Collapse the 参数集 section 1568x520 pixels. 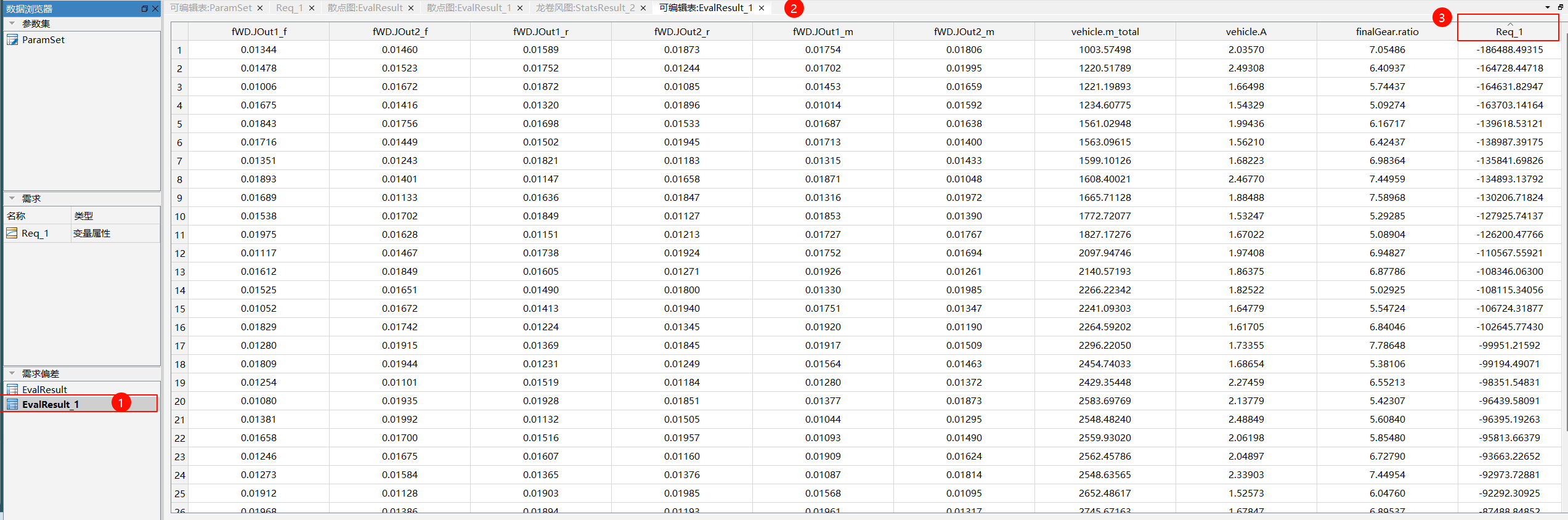12,23
